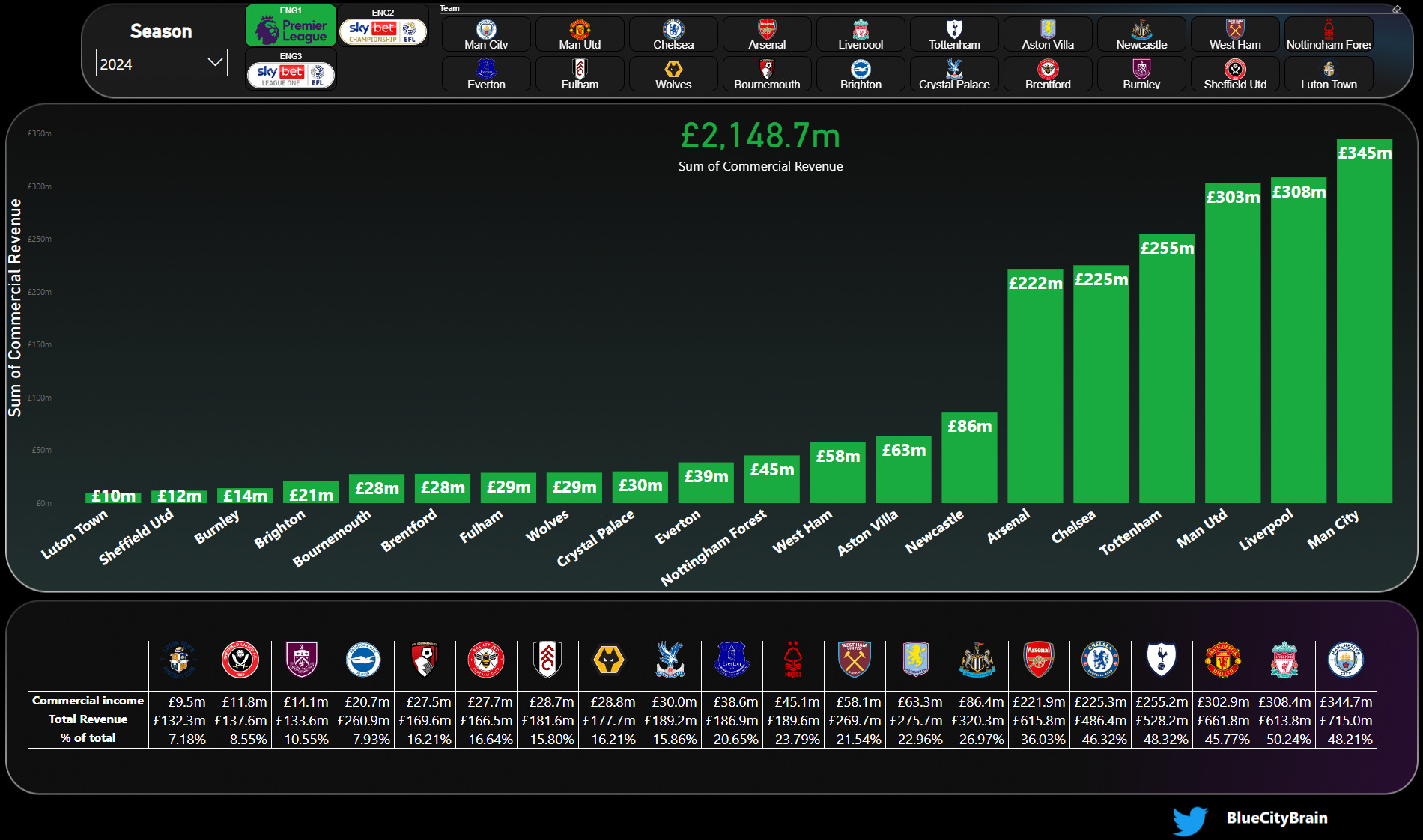Choose Bournemouth in team slicer
1423x840 pixels.
pyautogui.click(x=767, y=74)
